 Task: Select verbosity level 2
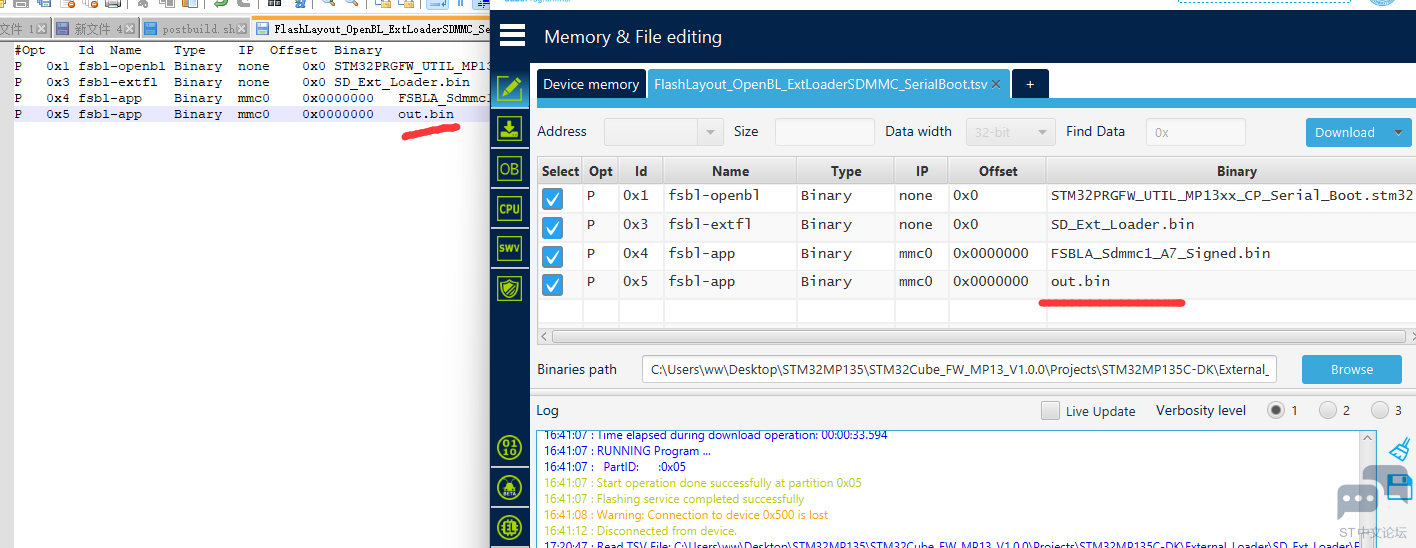pos(1328,410)
